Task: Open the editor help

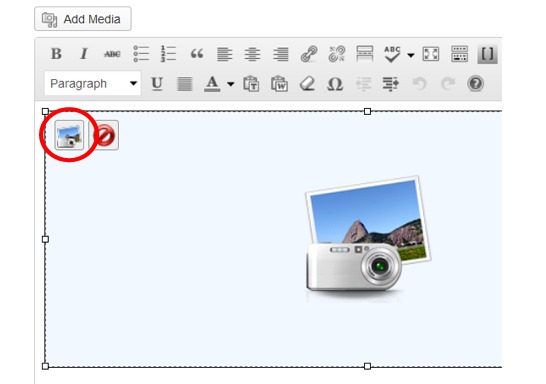Action: tap(475, 84)
